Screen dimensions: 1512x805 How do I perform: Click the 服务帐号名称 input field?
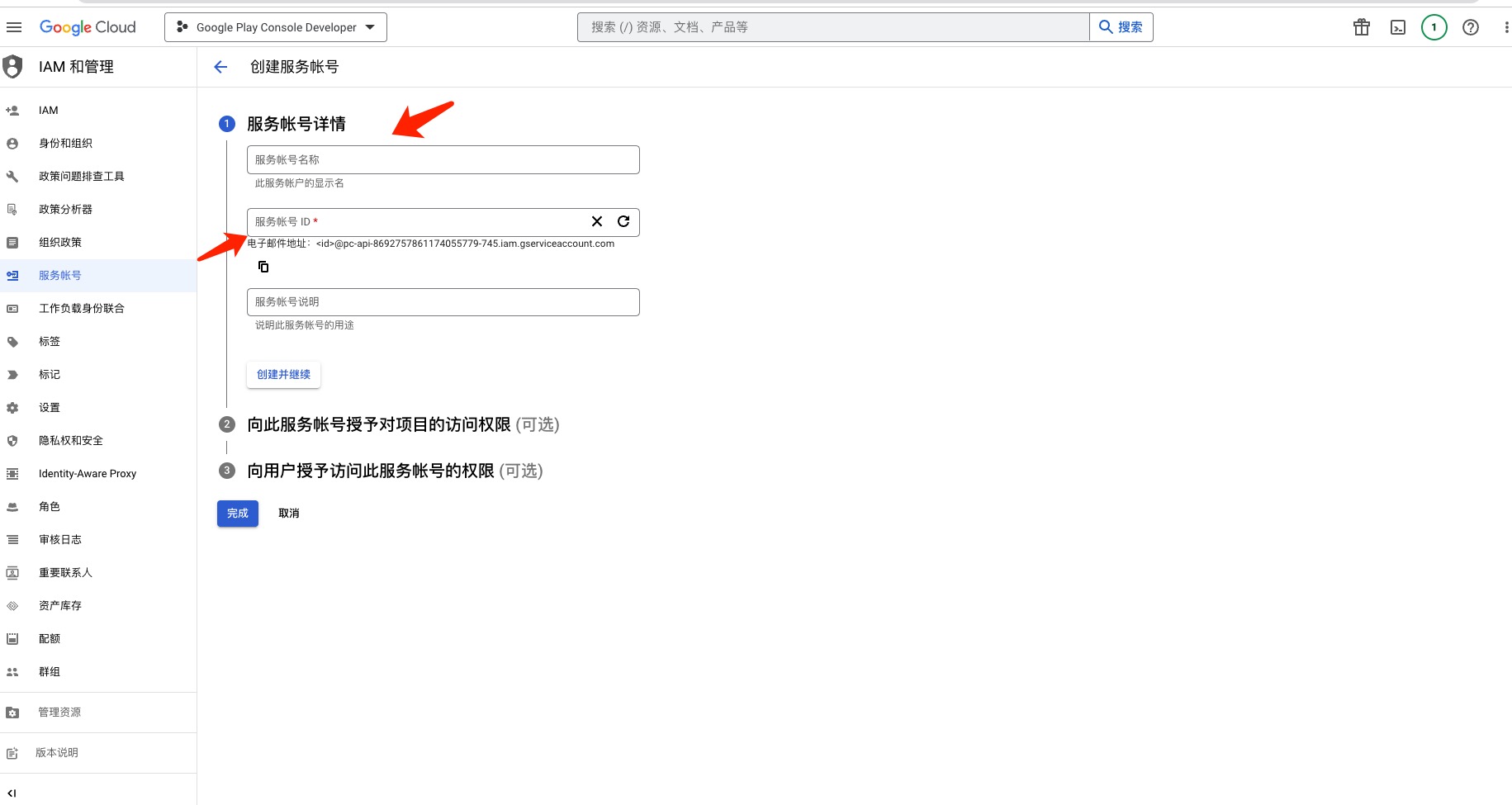pyautogui.click(x=443, y=159)
